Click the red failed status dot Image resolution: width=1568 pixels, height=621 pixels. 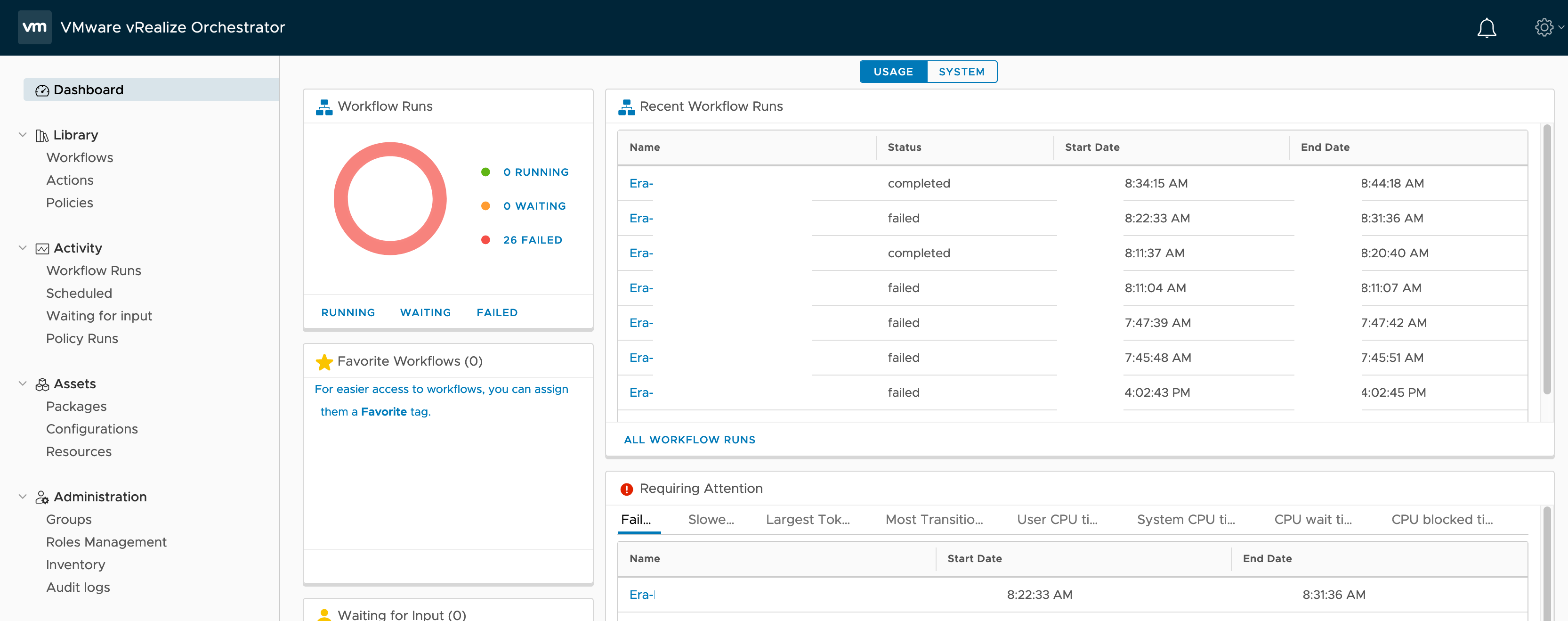click(x=485, y=240)
